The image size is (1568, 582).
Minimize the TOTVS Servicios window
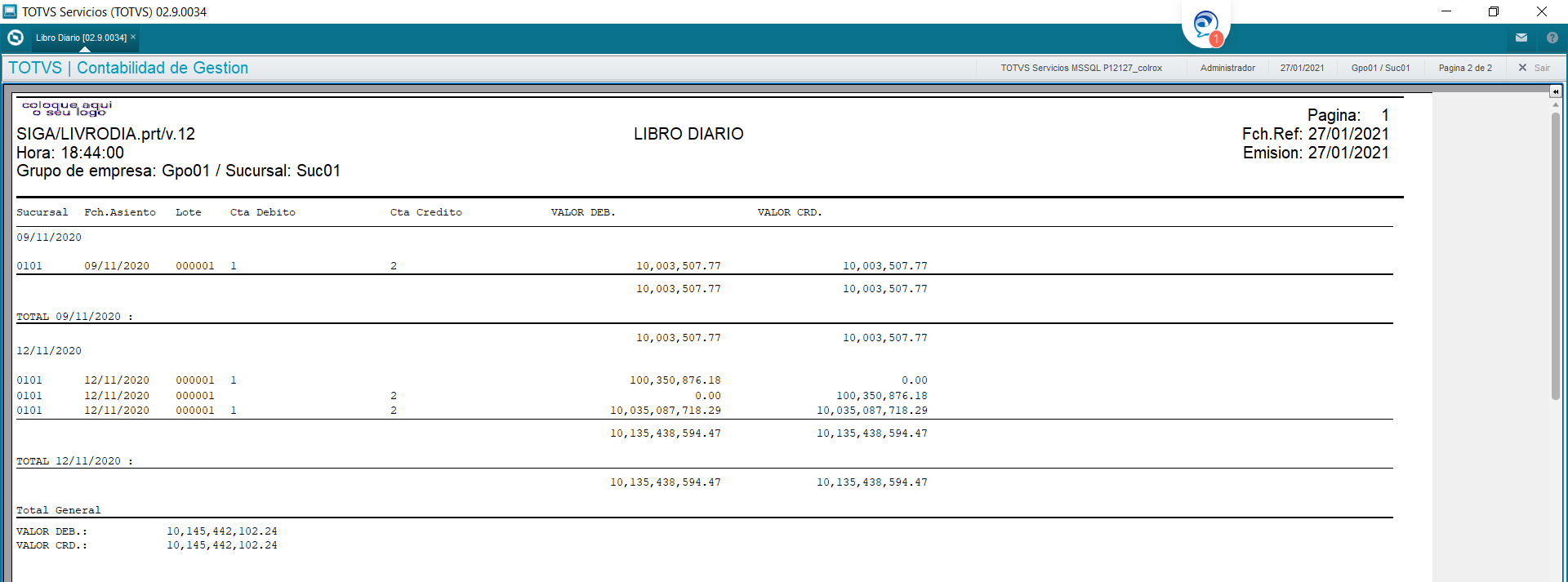[1446, 11]
